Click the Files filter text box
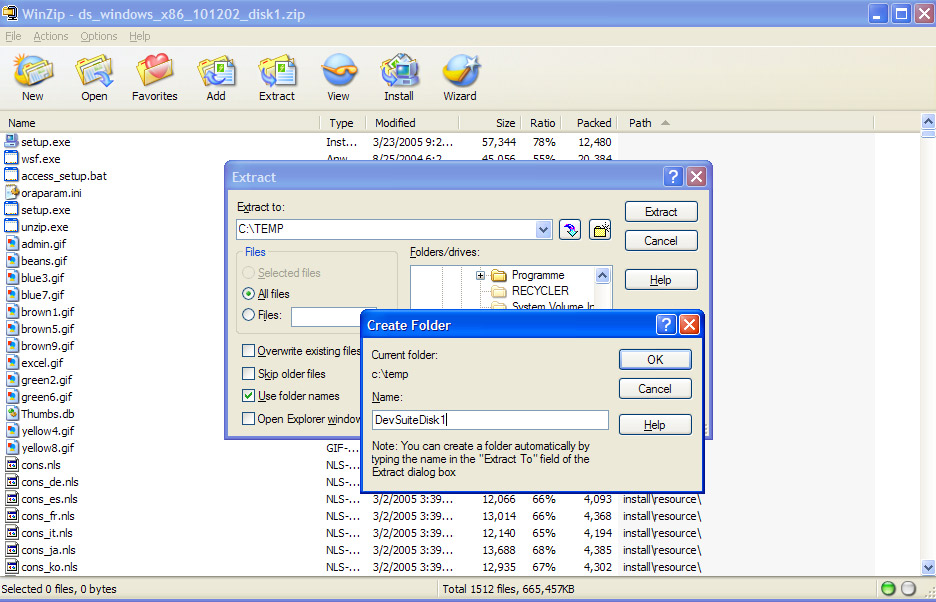Viewport: 936px width, 602px height. [x=325, y=317]
